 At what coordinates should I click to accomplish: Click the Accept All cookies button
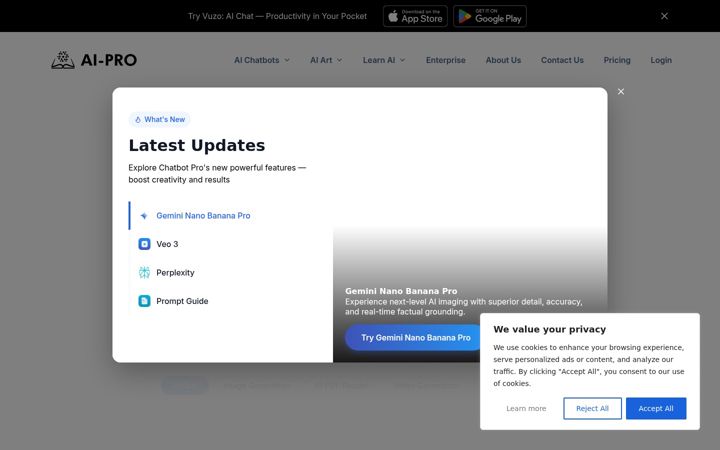[x=656, y=408]
